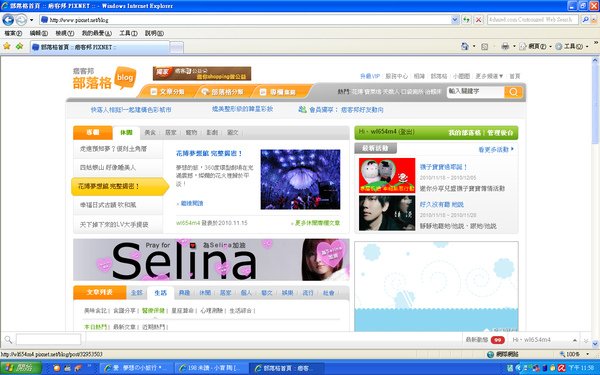
Task: Click the wl654m4 author link under article
Action: pyautogui.click(x=188, y=223)
